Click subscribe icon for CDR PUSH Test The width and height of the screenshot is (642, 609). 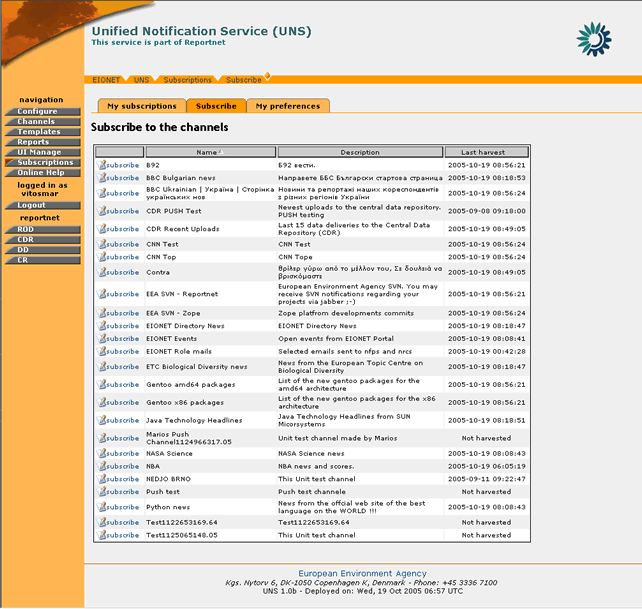(102, 211)
